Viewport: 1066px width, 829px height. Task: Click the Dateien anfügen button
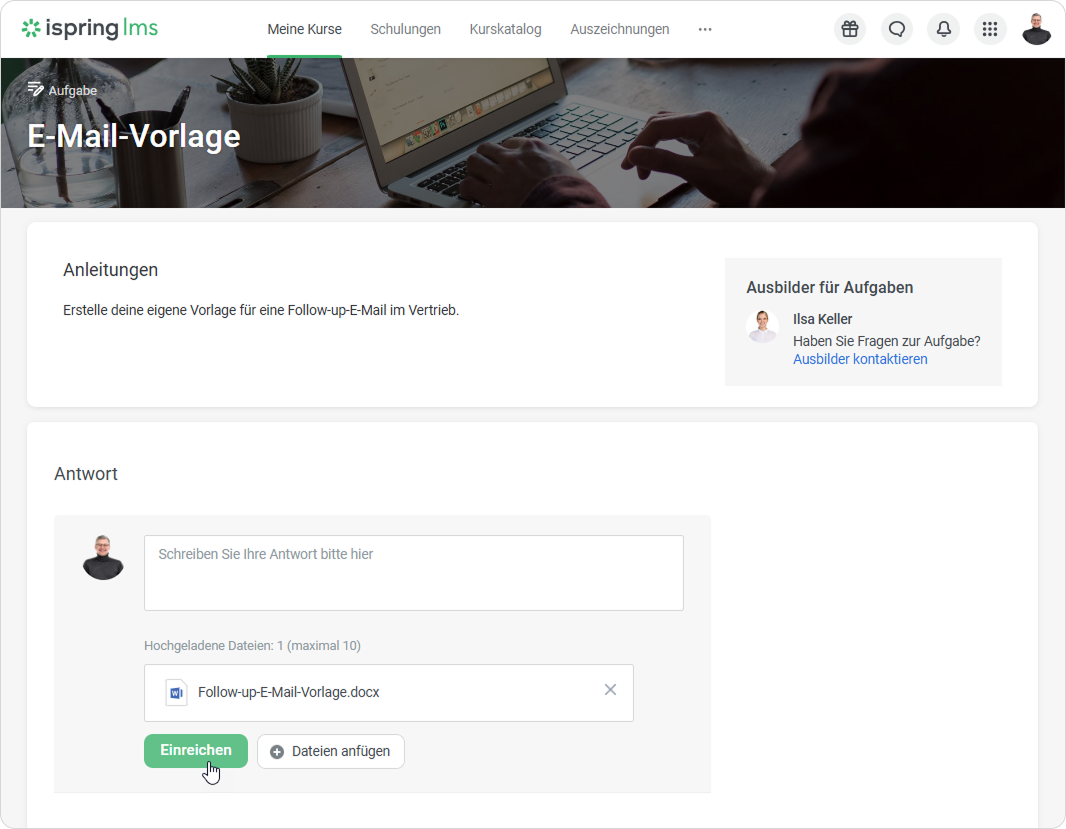[x=331, y=752]
